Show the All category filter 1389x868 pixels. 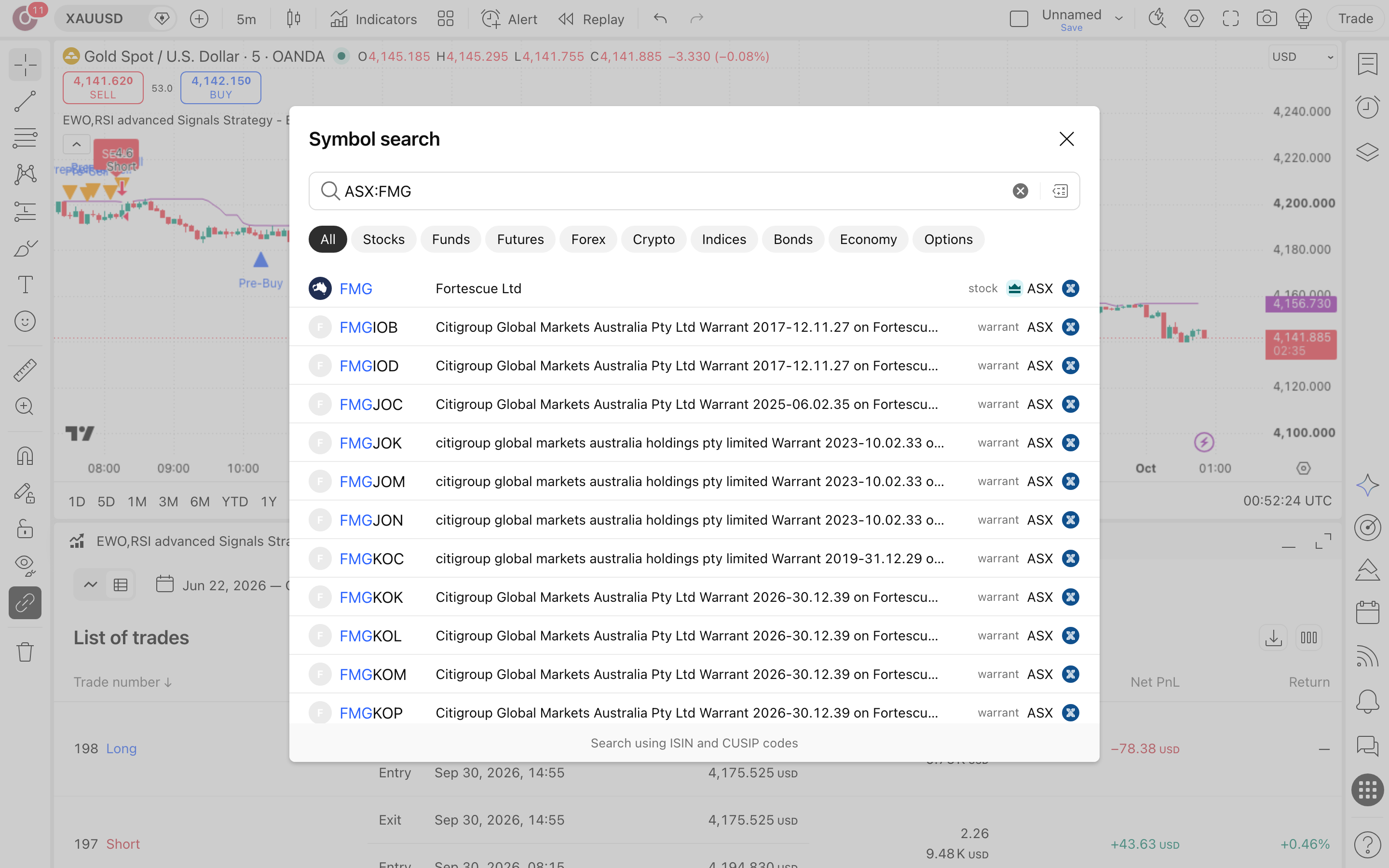click(328, 239)
